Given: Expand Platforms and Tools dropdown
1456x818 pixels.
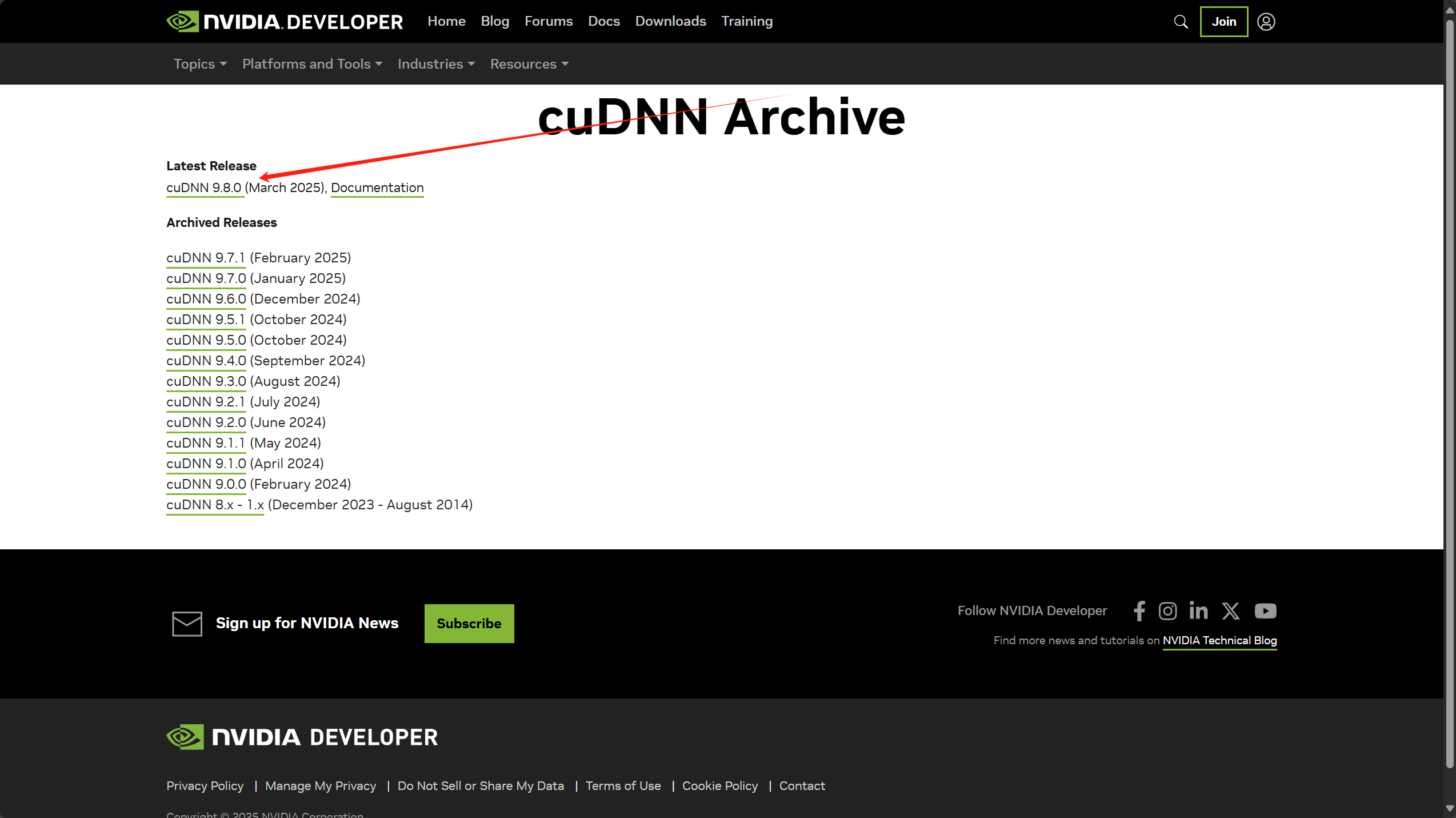Looking at the screenshot, I should (312, 64).
